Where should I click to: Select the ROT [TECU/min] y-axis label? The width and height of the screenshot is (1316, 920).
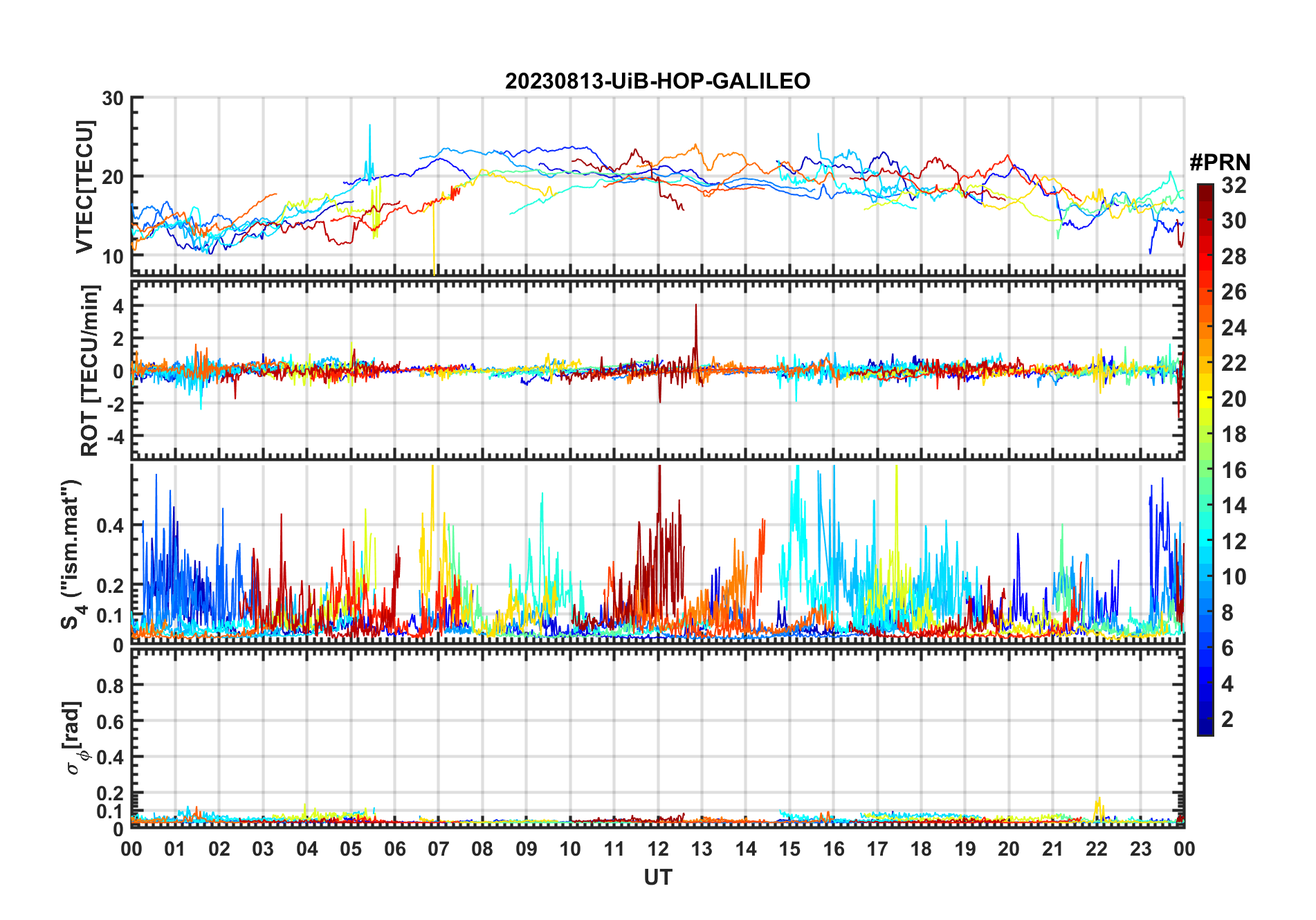[x=90, y=370]
